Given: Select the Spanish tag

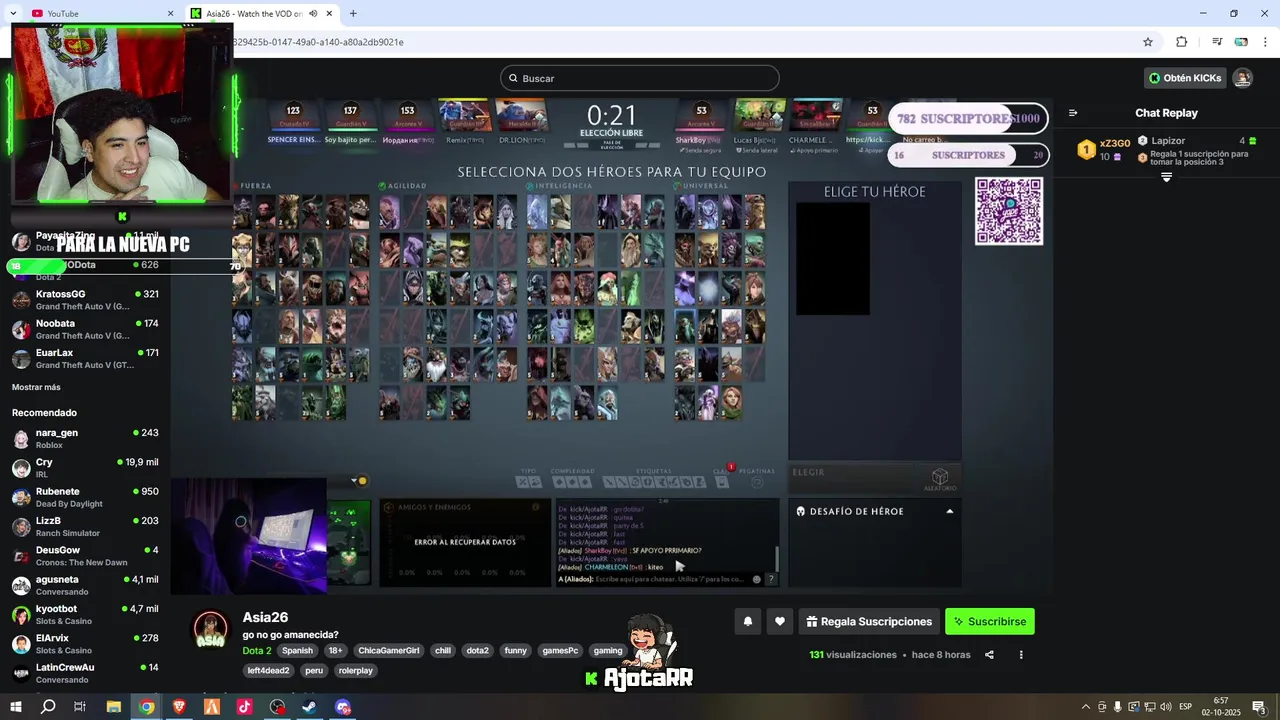Looking at the screenshot, I should tap(297, 650).
